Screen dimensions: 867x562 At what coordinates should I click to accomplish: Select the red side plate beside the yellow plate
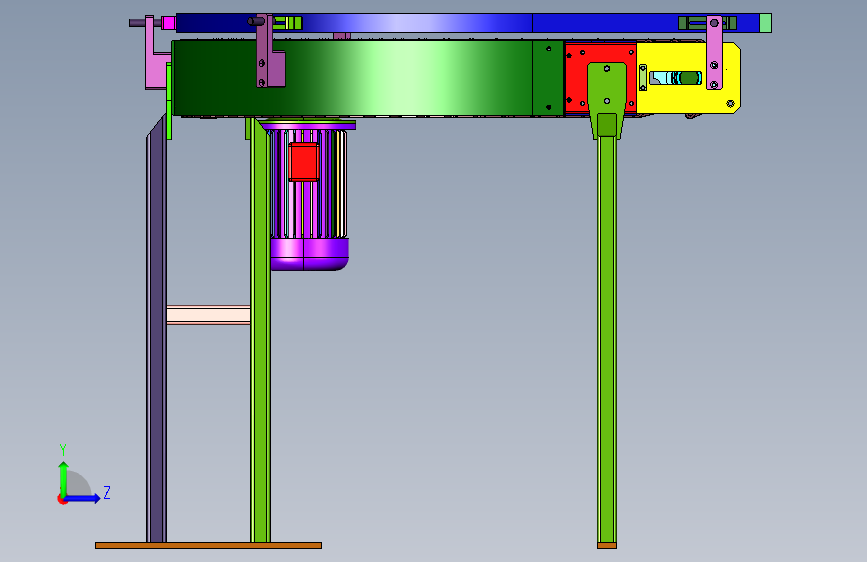[x=576, y=79]
